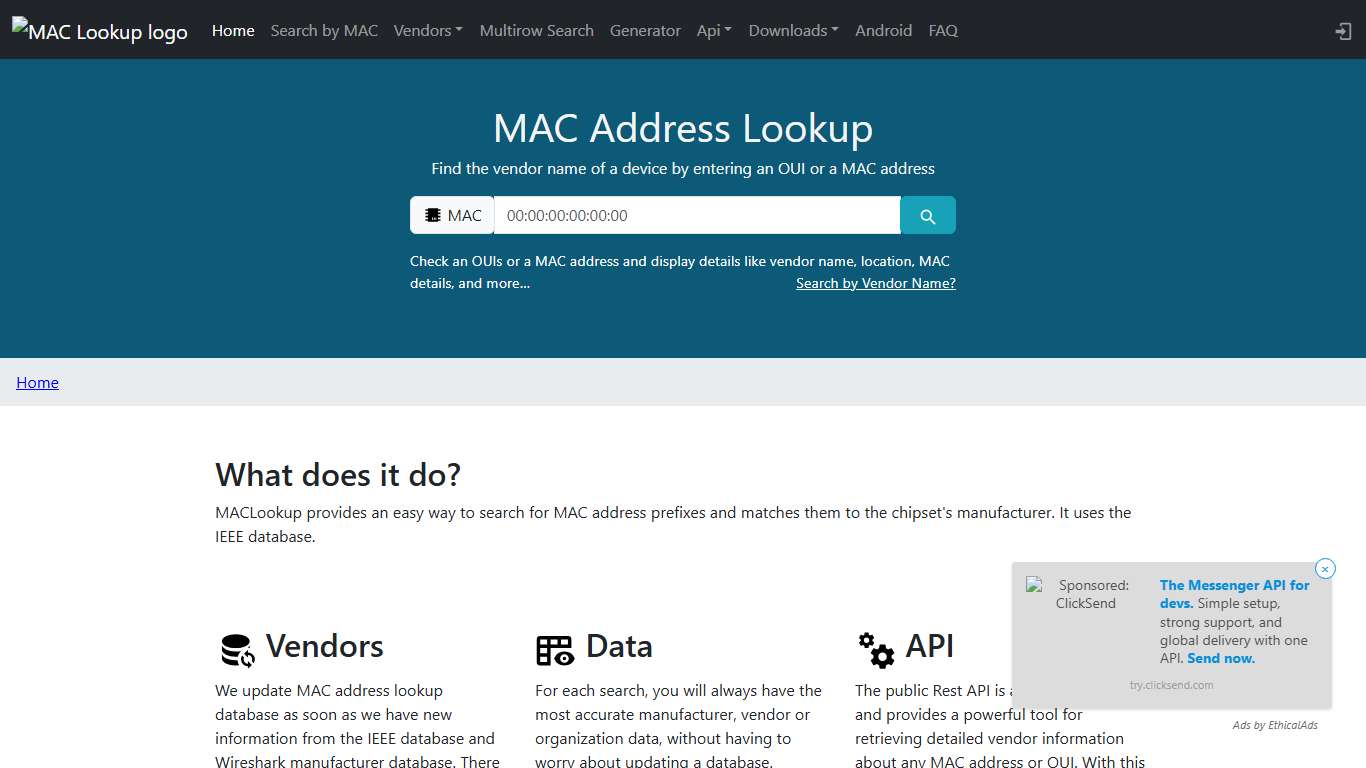Click the Send now ad link
This screenshot has width=1366, height=768.
[x=1220, y=658]
